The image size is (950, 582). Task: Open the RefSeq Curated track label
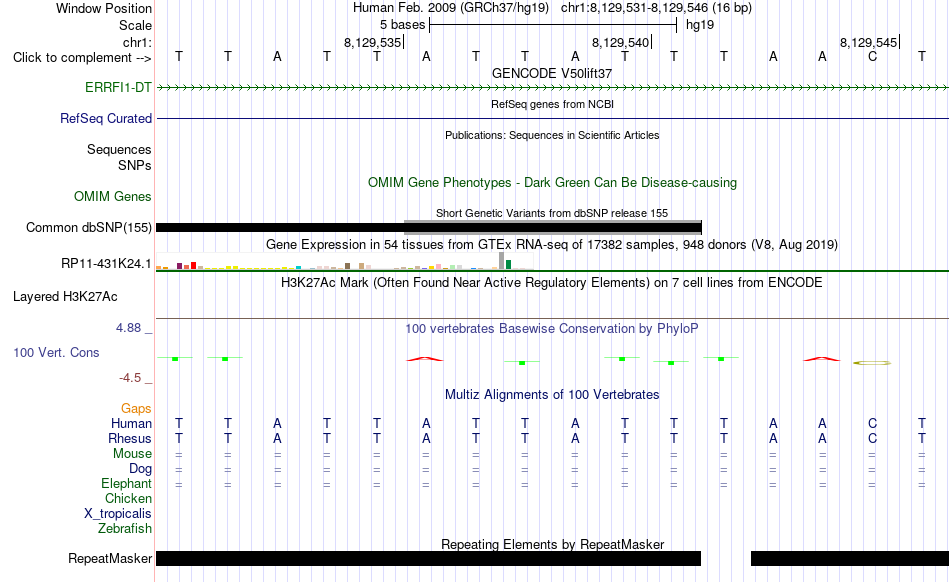pos(105,118)
